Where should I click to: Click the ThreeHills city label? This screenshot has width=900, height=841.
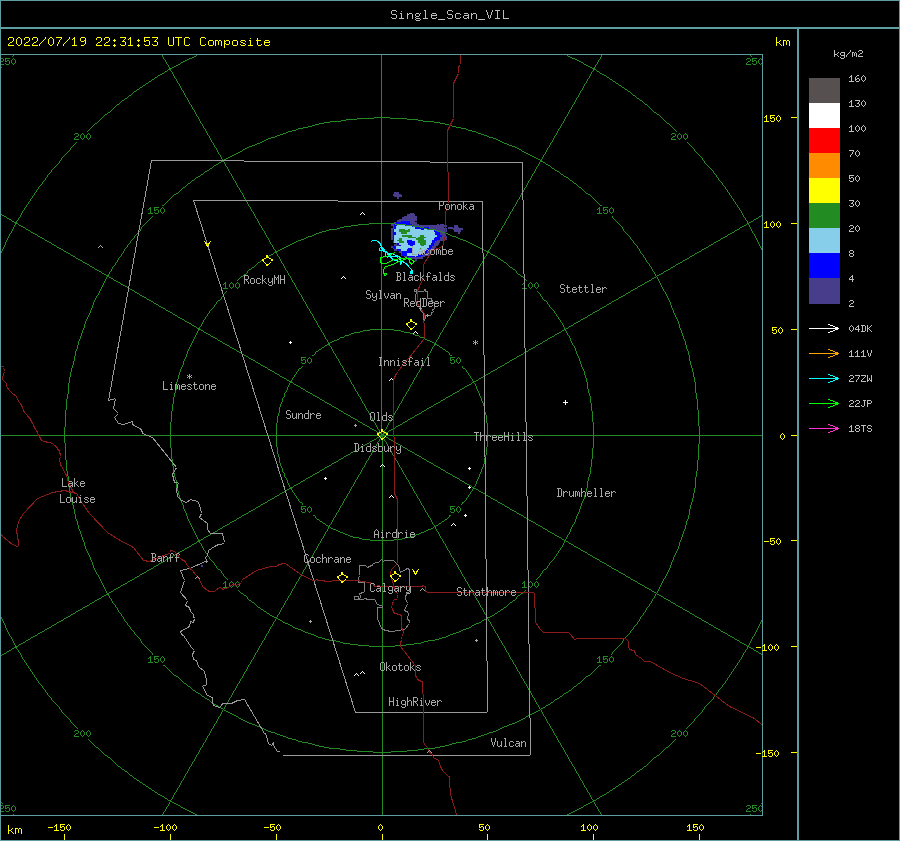503,437
